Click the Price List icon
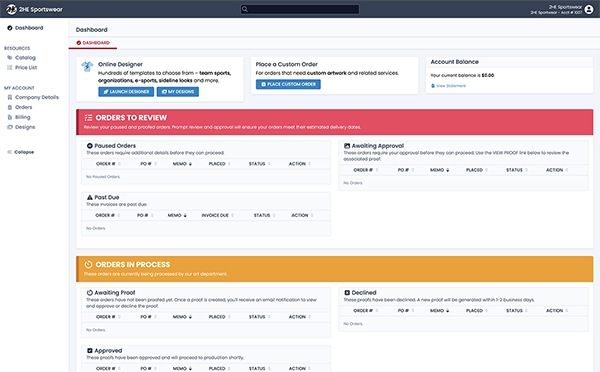This screenshot has width=600, height=372. [10, 68]
